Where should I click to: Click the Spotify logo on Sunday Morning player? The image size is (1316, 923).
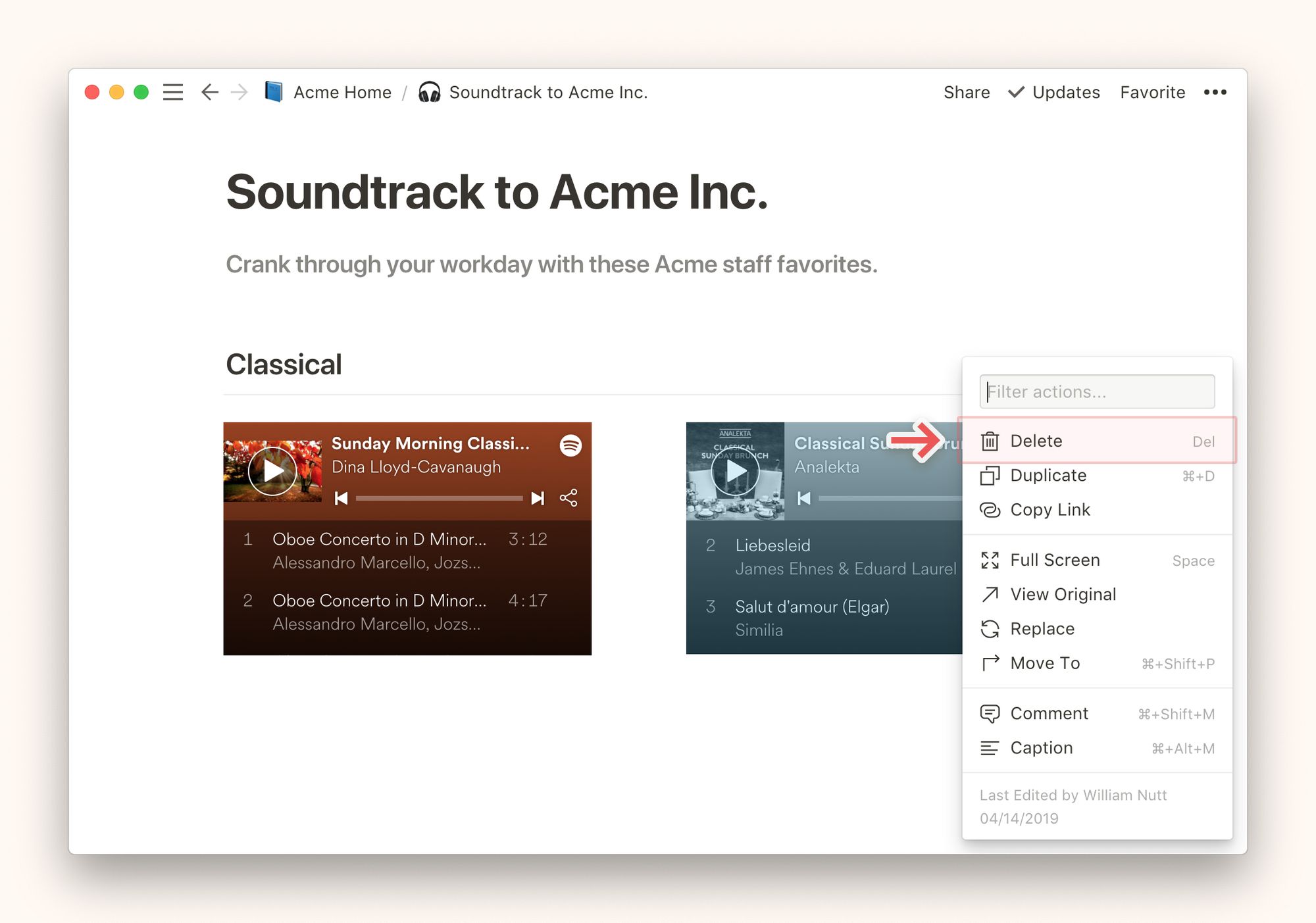(570, 445)
